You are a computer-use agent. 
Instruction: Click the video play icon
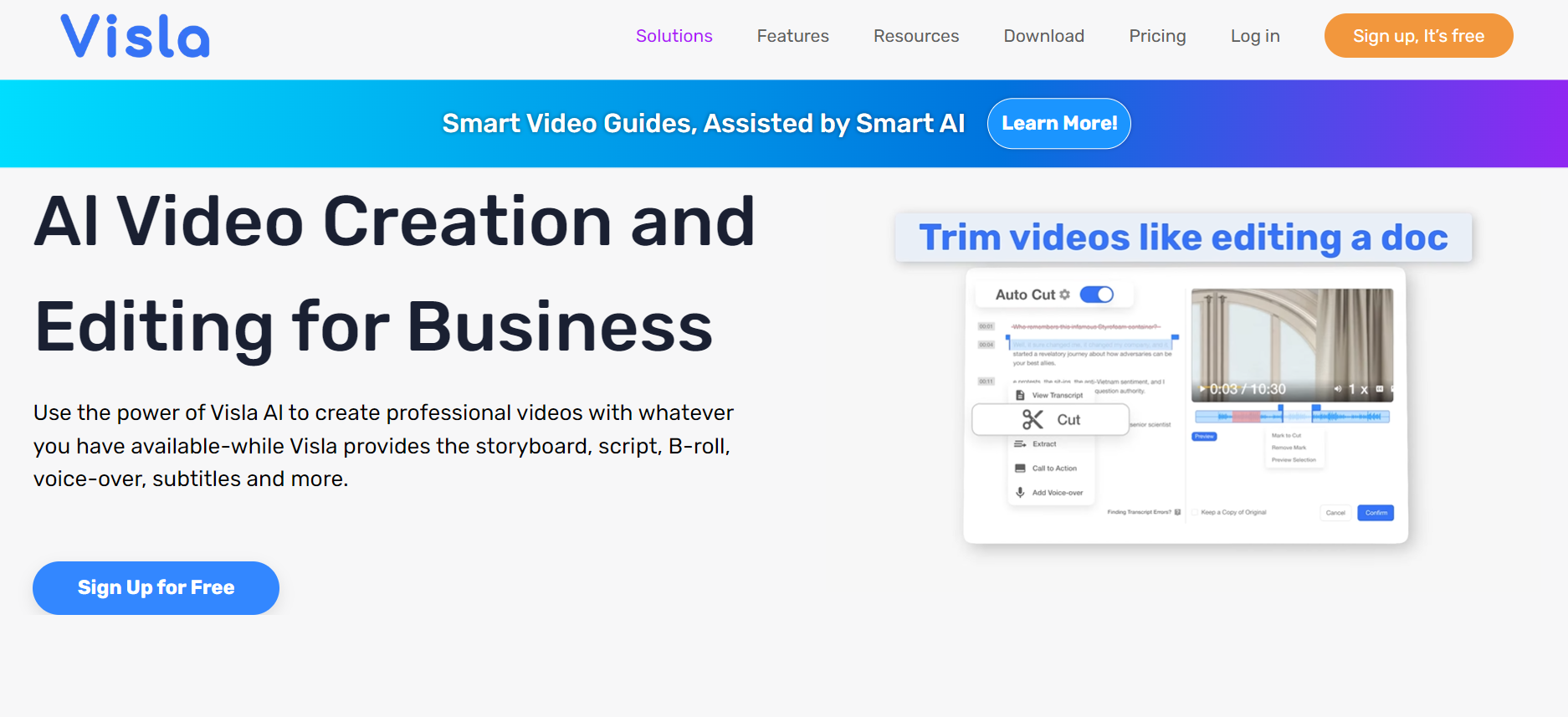1203,389
